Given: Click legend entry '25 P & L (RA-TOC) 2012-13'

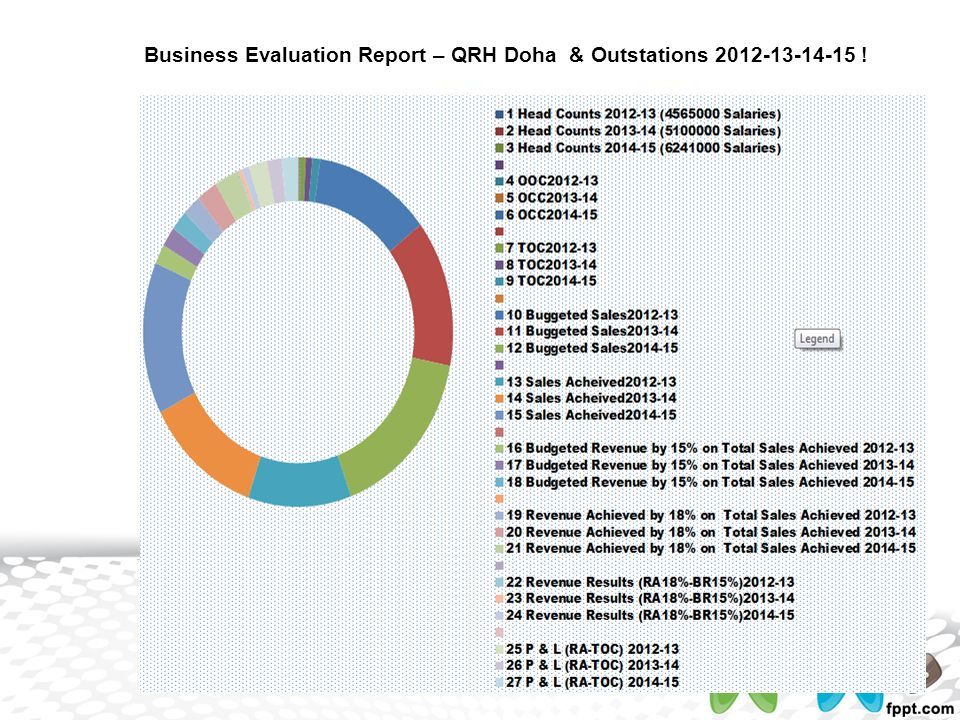Looking at the screenshot, I should 587,649.
